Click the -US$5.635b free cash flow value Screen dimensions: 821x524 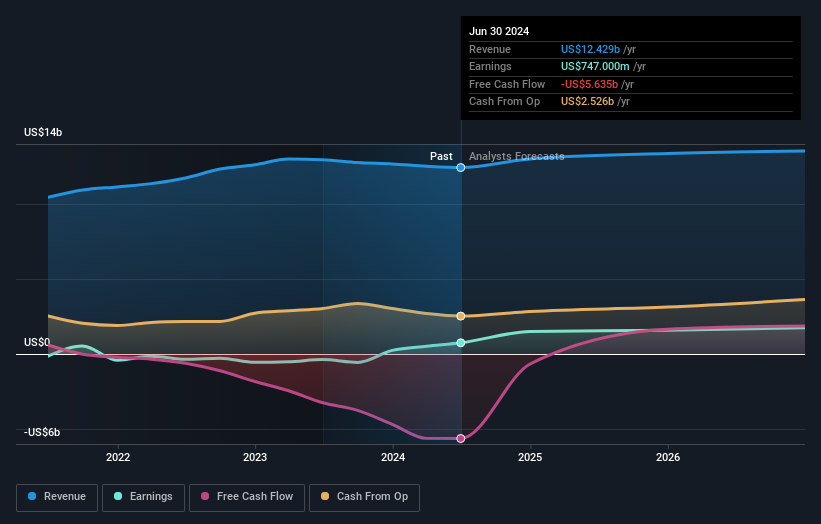[589, 84]
